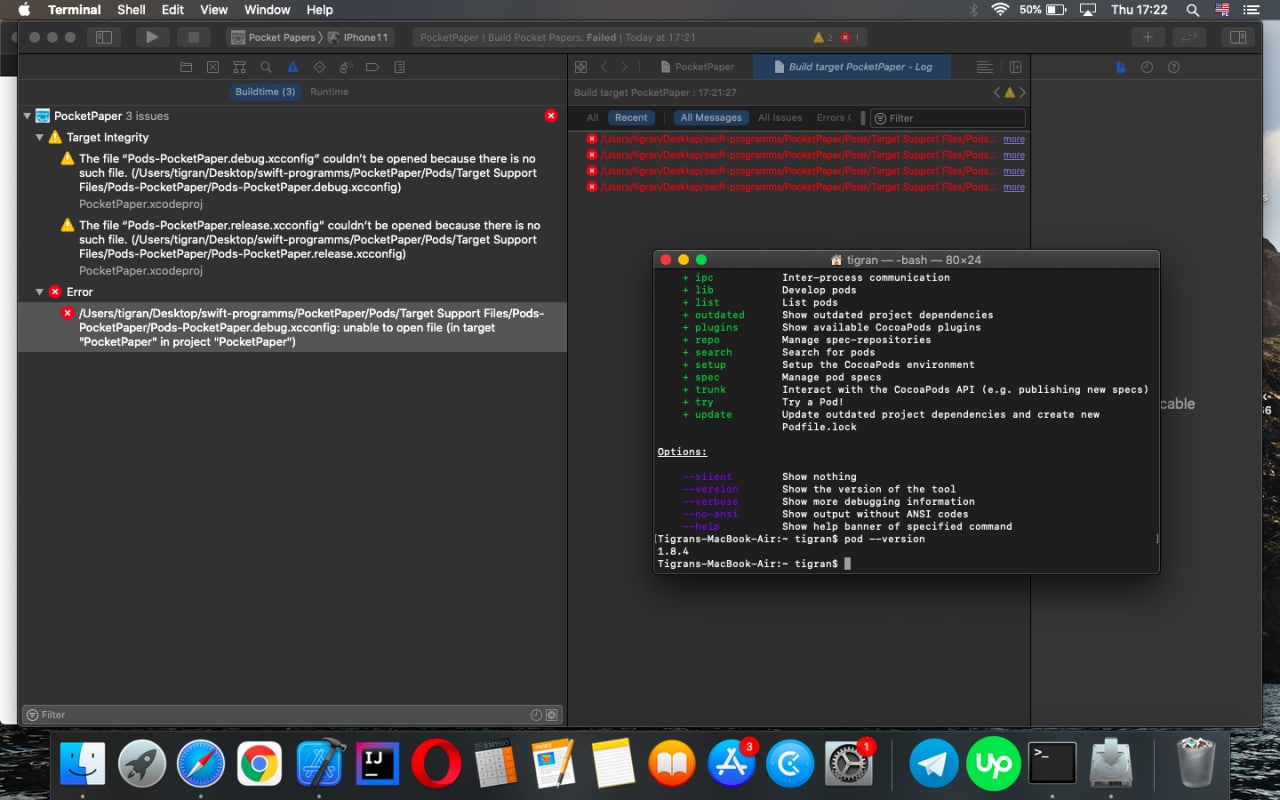Toggle the right inspector panel button
Image resolution: width=1280 pixels, height=800 pixels.
1237,37
